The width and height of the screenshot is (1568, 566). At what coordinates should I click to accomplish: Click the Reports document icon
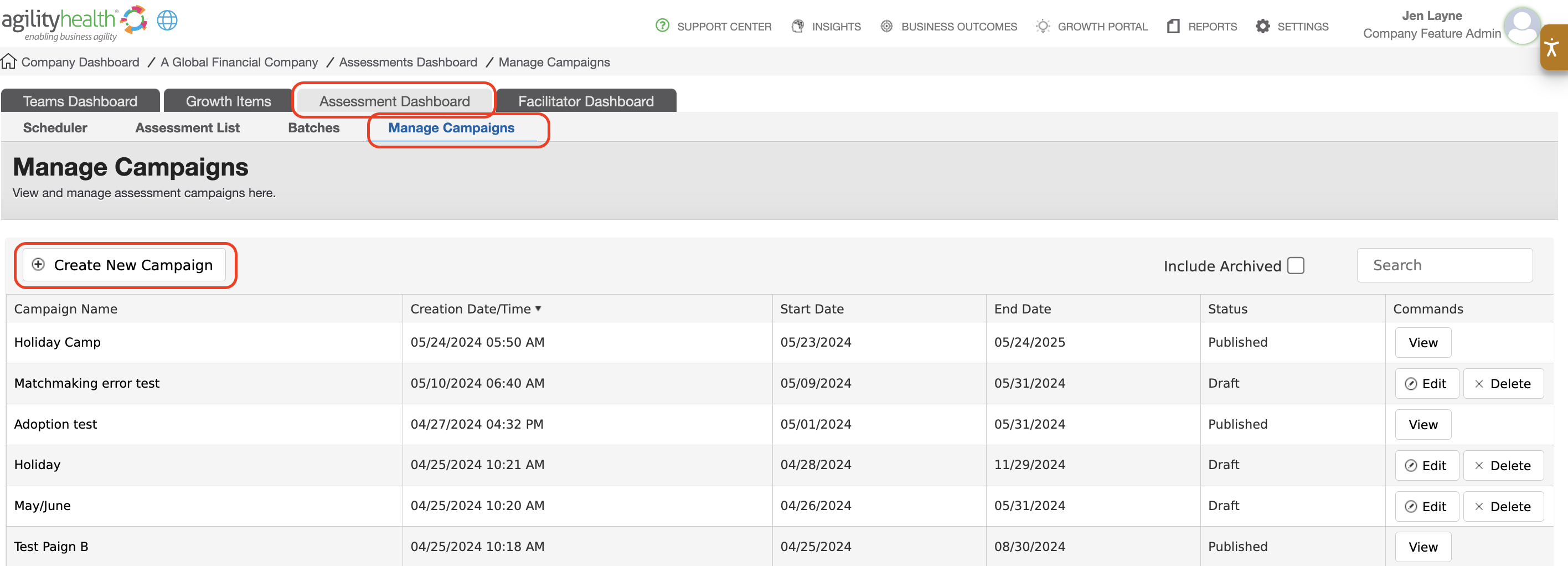1173,26
